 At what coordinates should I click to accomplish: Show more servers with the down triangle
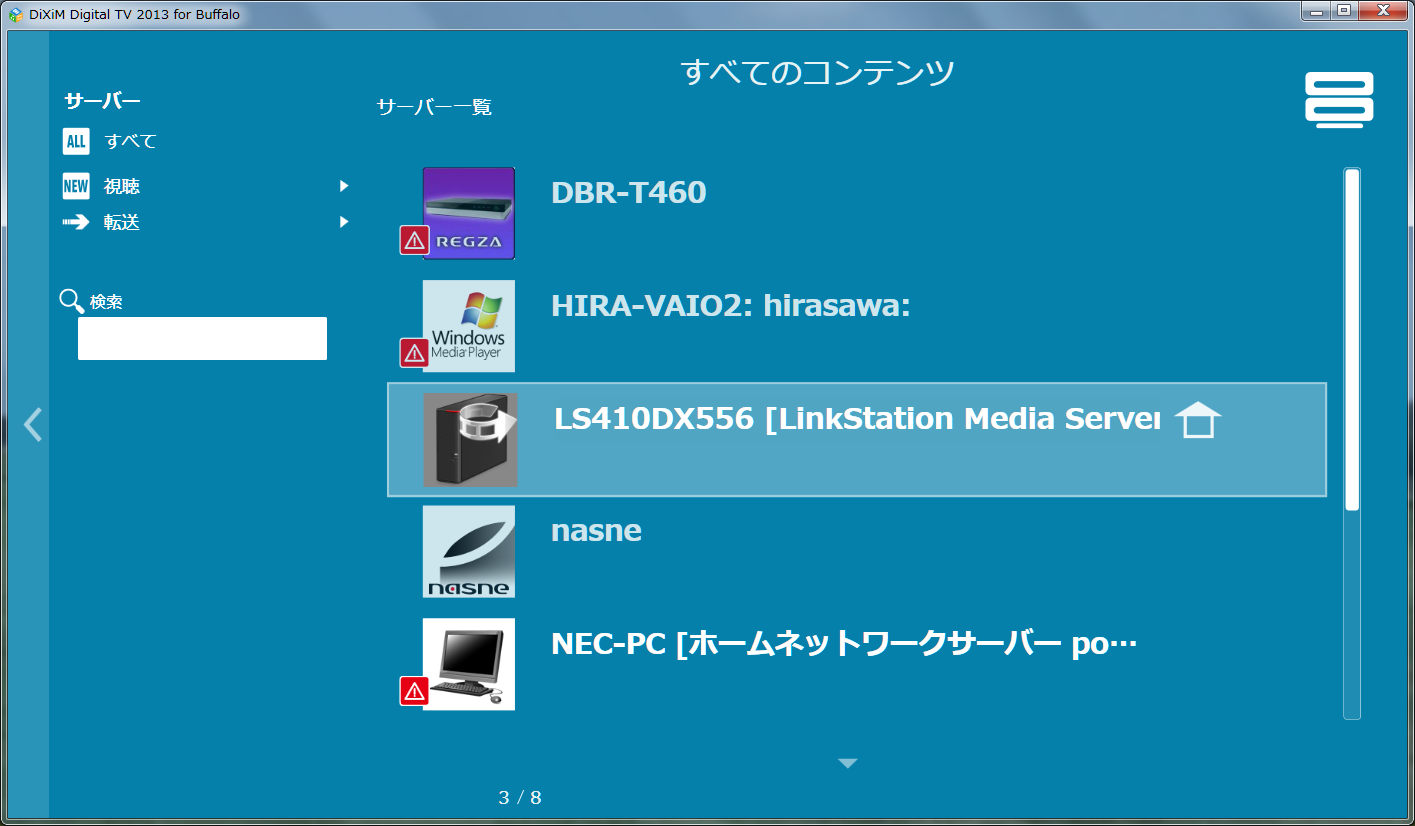(848, 764)
